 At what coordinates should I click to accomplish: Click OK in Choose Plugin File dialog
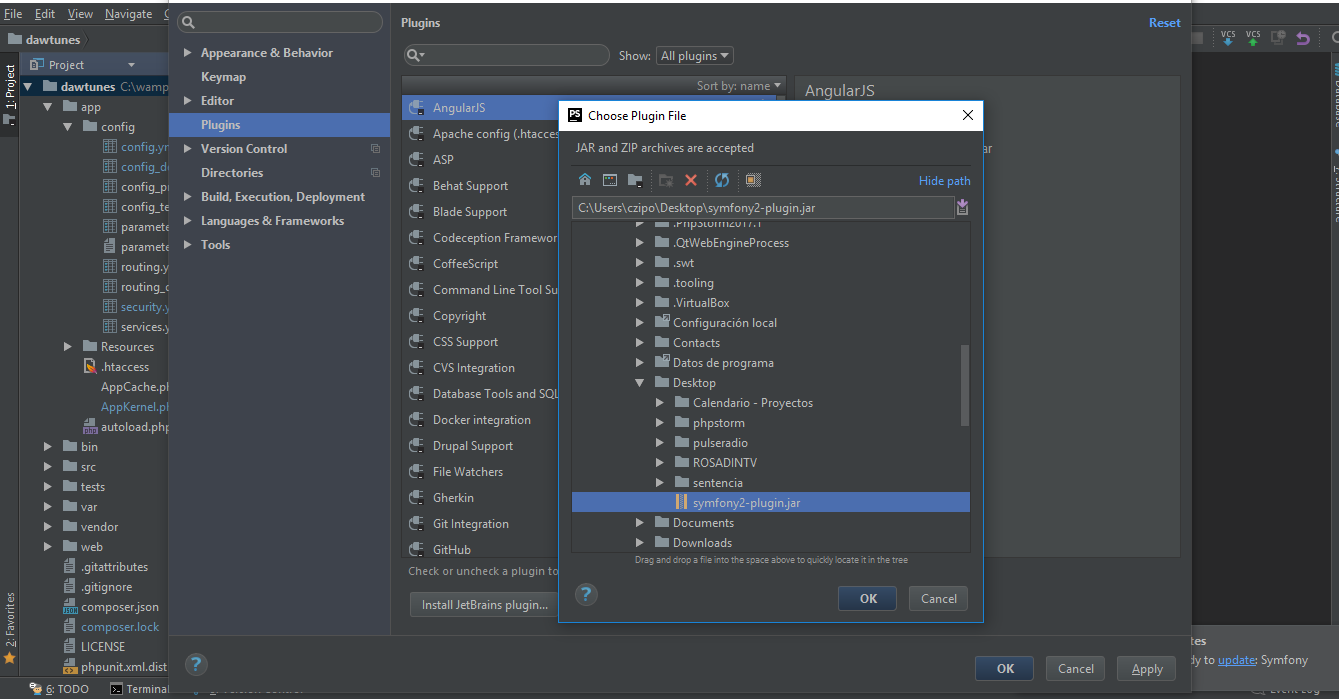pyautogui.click(x=868, y=598)
